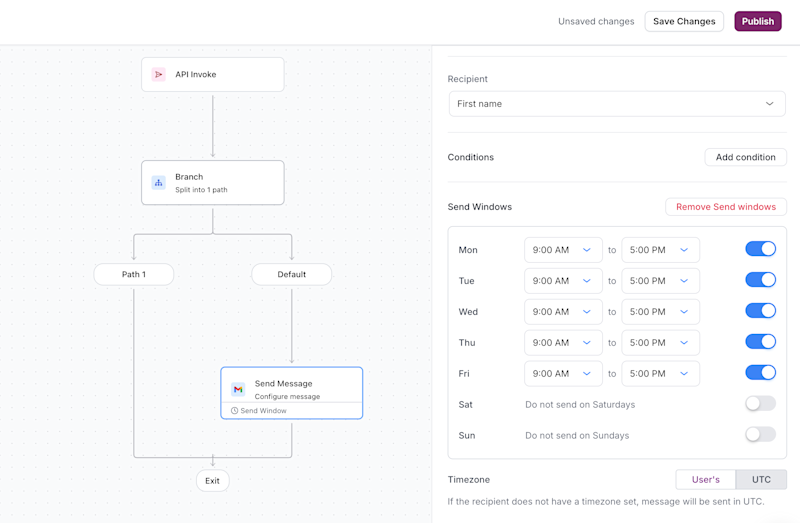Enable sending on Saturdays
800x523 pixels.
pyautogui.click(x=760, y=404)
